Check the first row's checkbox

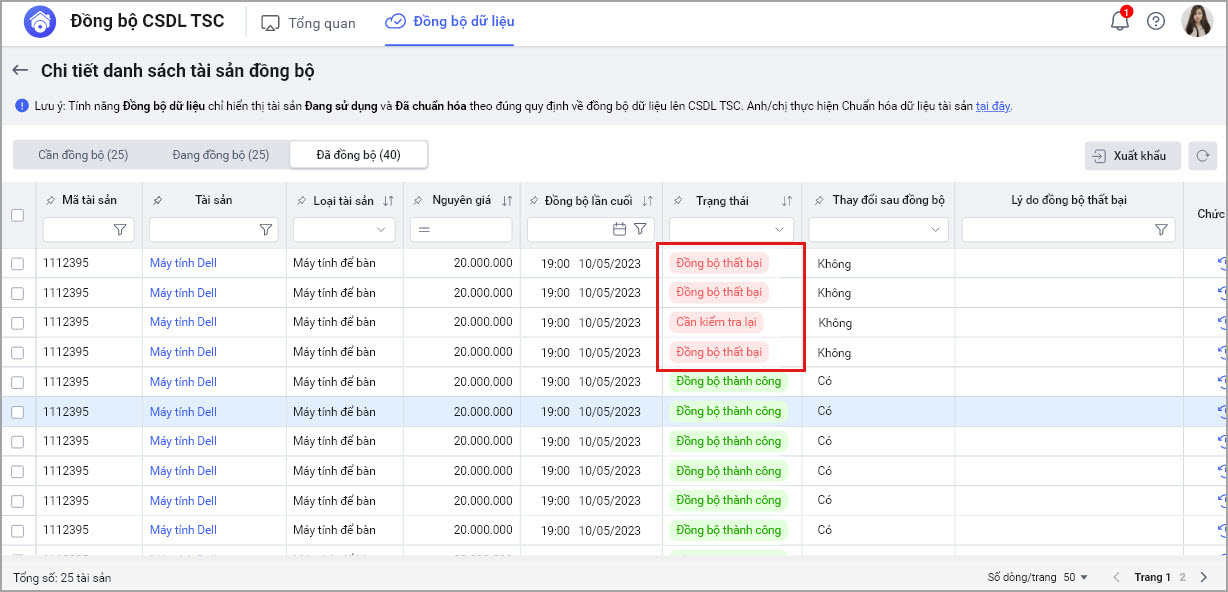coord(17,264)
